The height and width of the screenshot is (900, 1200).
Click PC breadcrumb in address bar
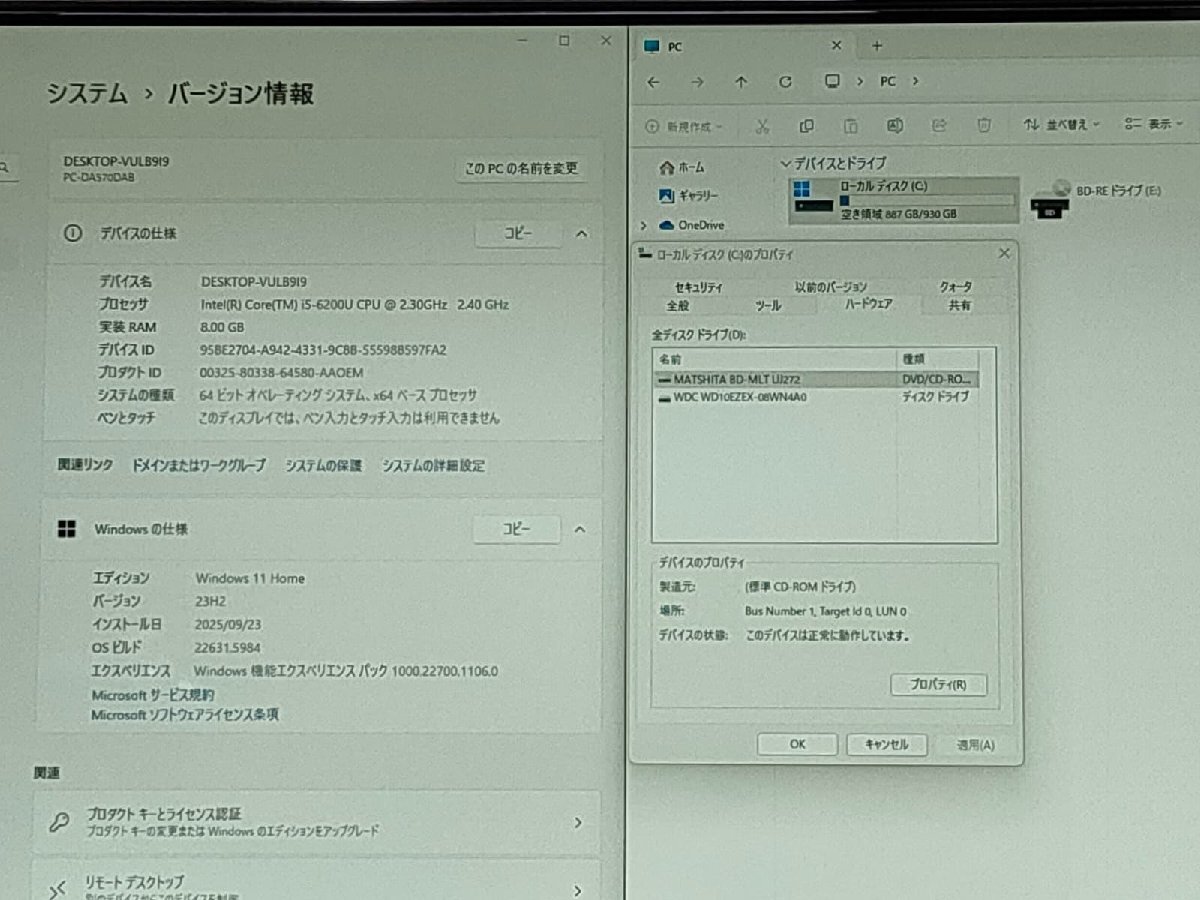[888, 82]
